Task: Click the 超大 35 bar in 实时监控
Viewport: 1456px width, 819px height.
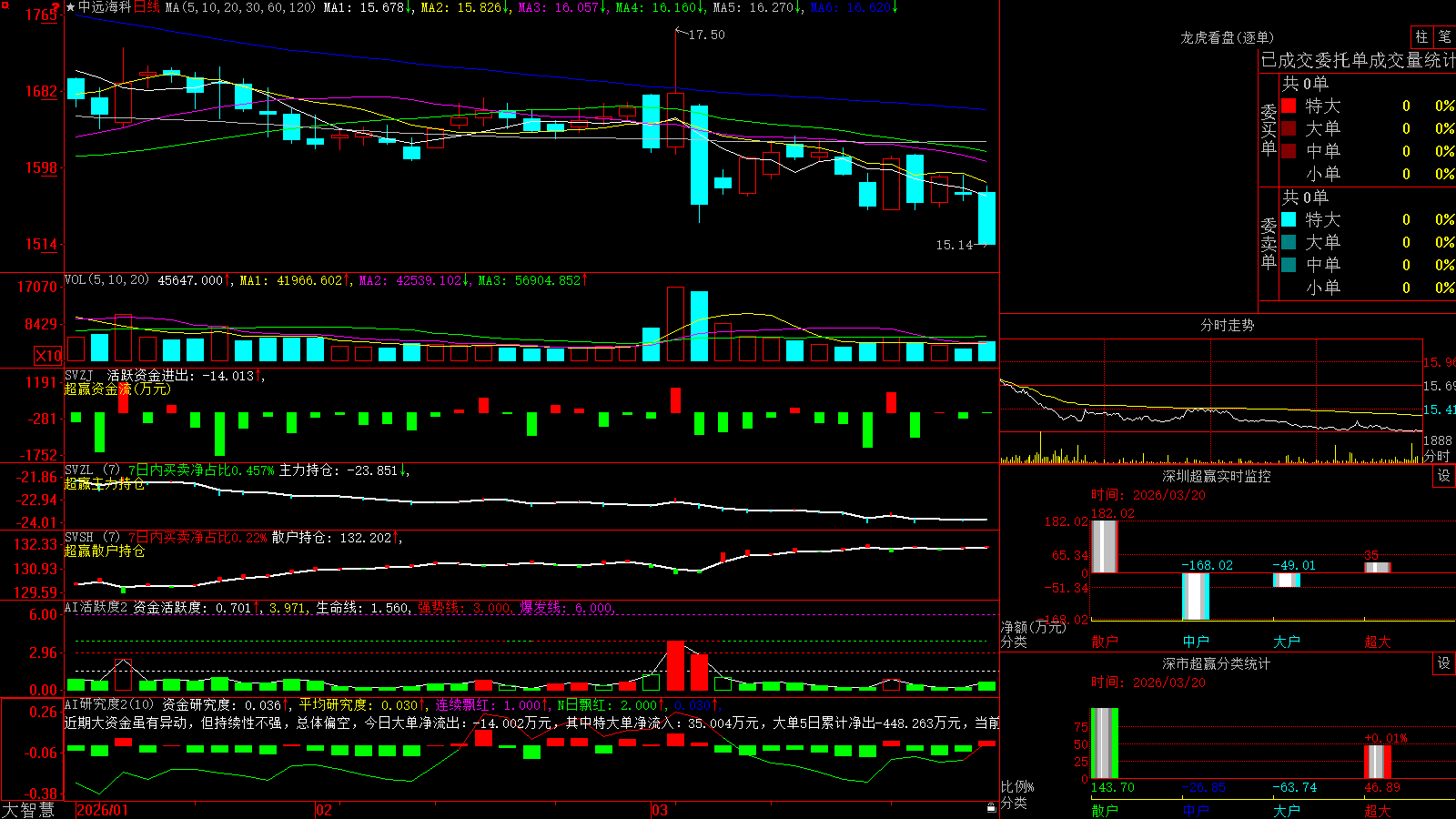Action: (x=1377, y=568)
